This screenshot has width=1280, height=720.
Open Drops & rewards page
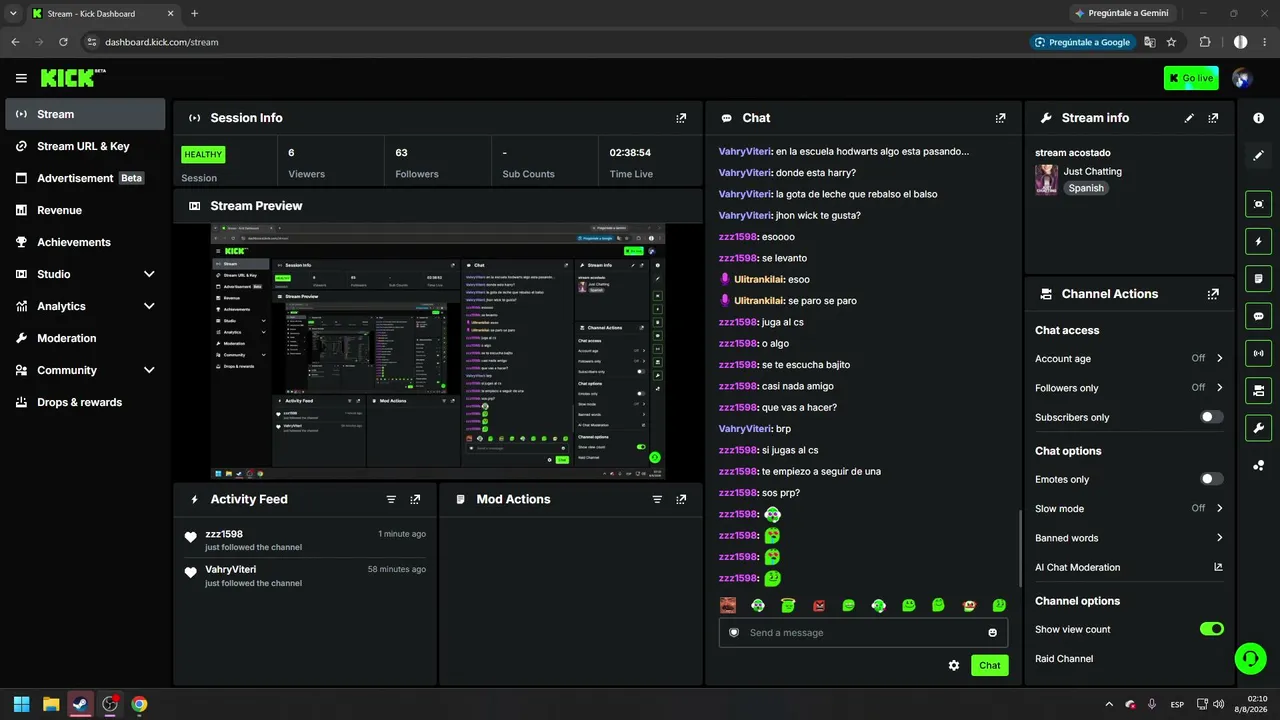[x=85, y=402]
